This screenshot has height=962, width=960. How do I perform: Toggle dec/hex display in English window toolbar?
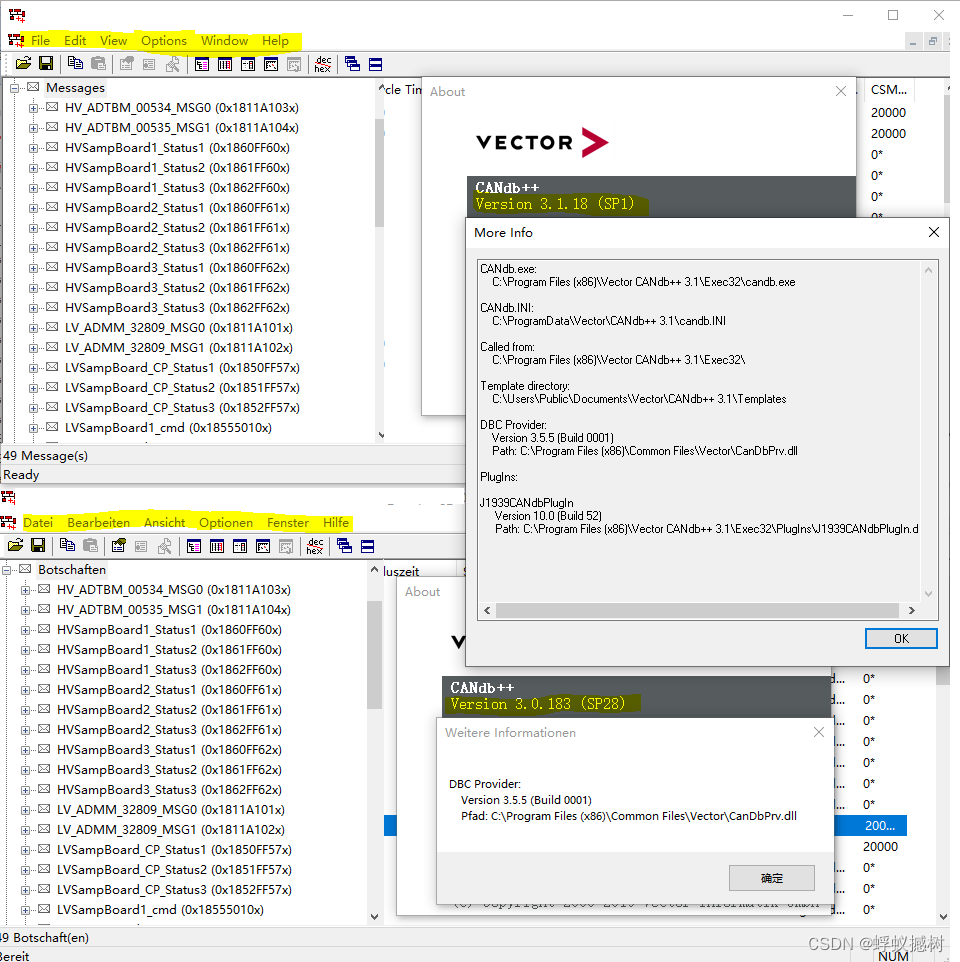point(323,64)
